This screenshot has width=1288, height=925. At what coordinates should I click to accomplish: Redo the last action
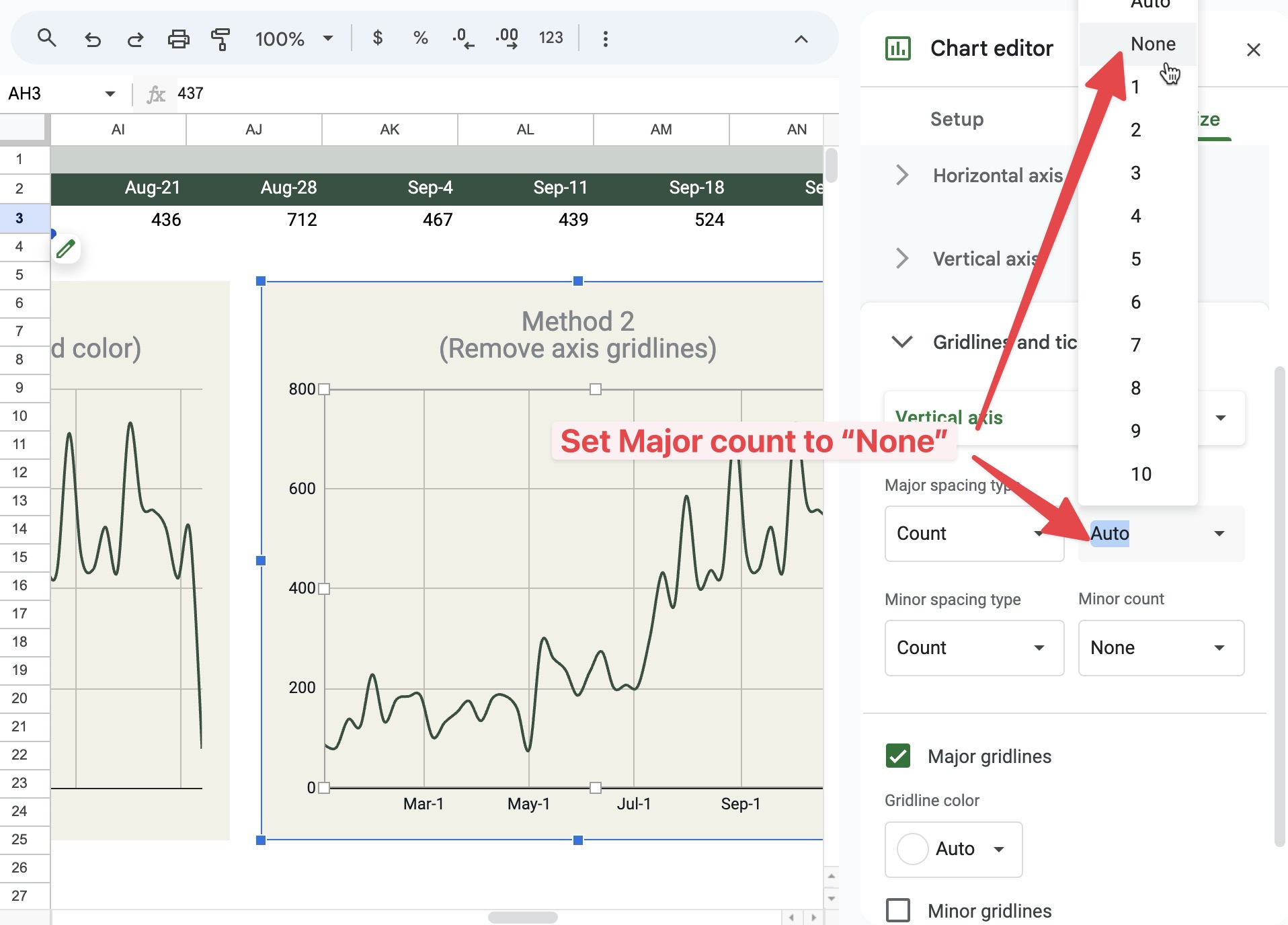134,38
